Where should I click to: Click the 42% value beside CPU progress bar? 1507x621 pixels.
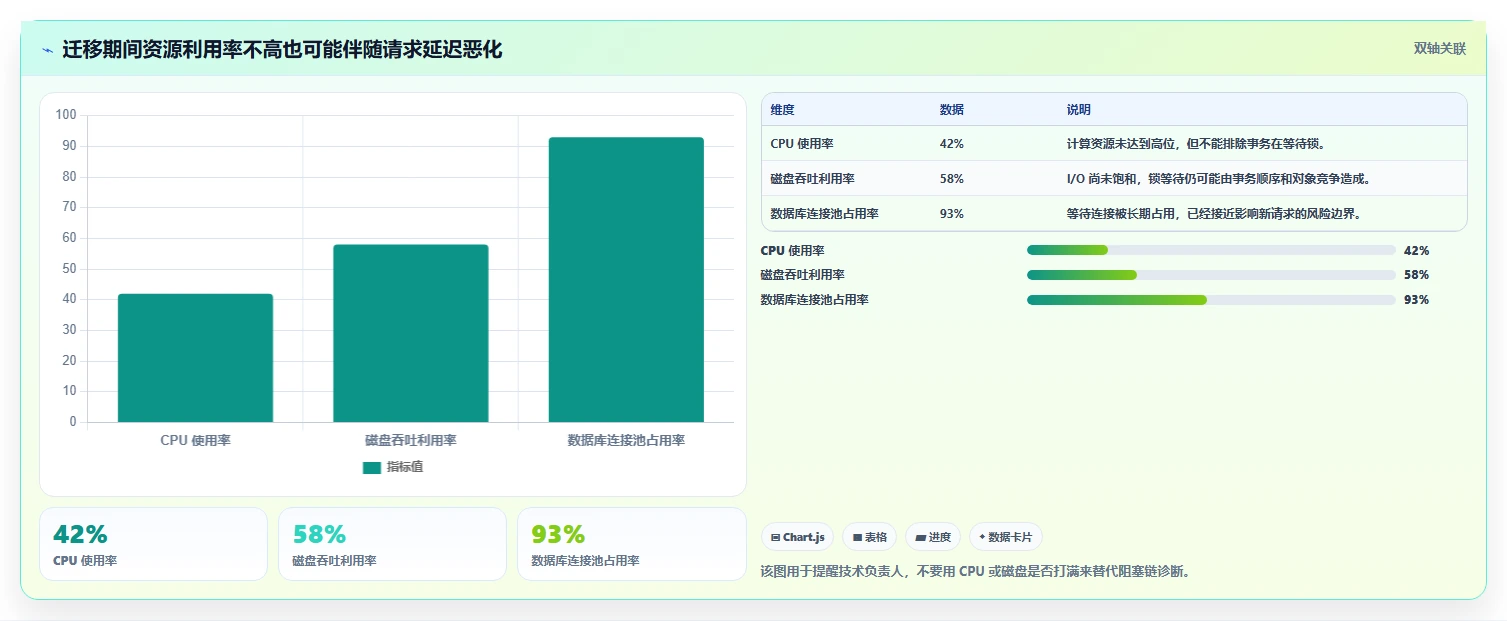tap(1416, 251)
